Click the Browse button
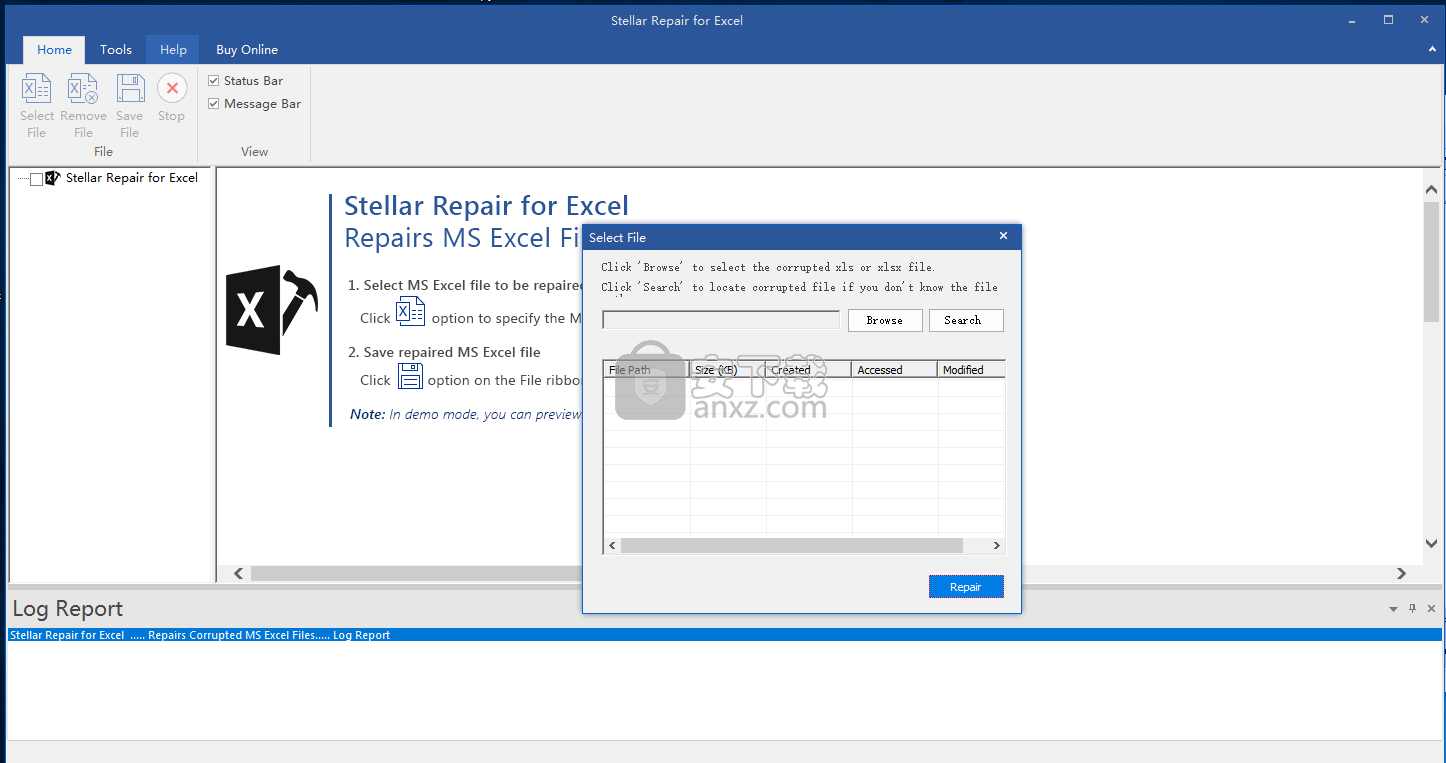This screenshot has height=763, width=1446. tap(885, 320)
